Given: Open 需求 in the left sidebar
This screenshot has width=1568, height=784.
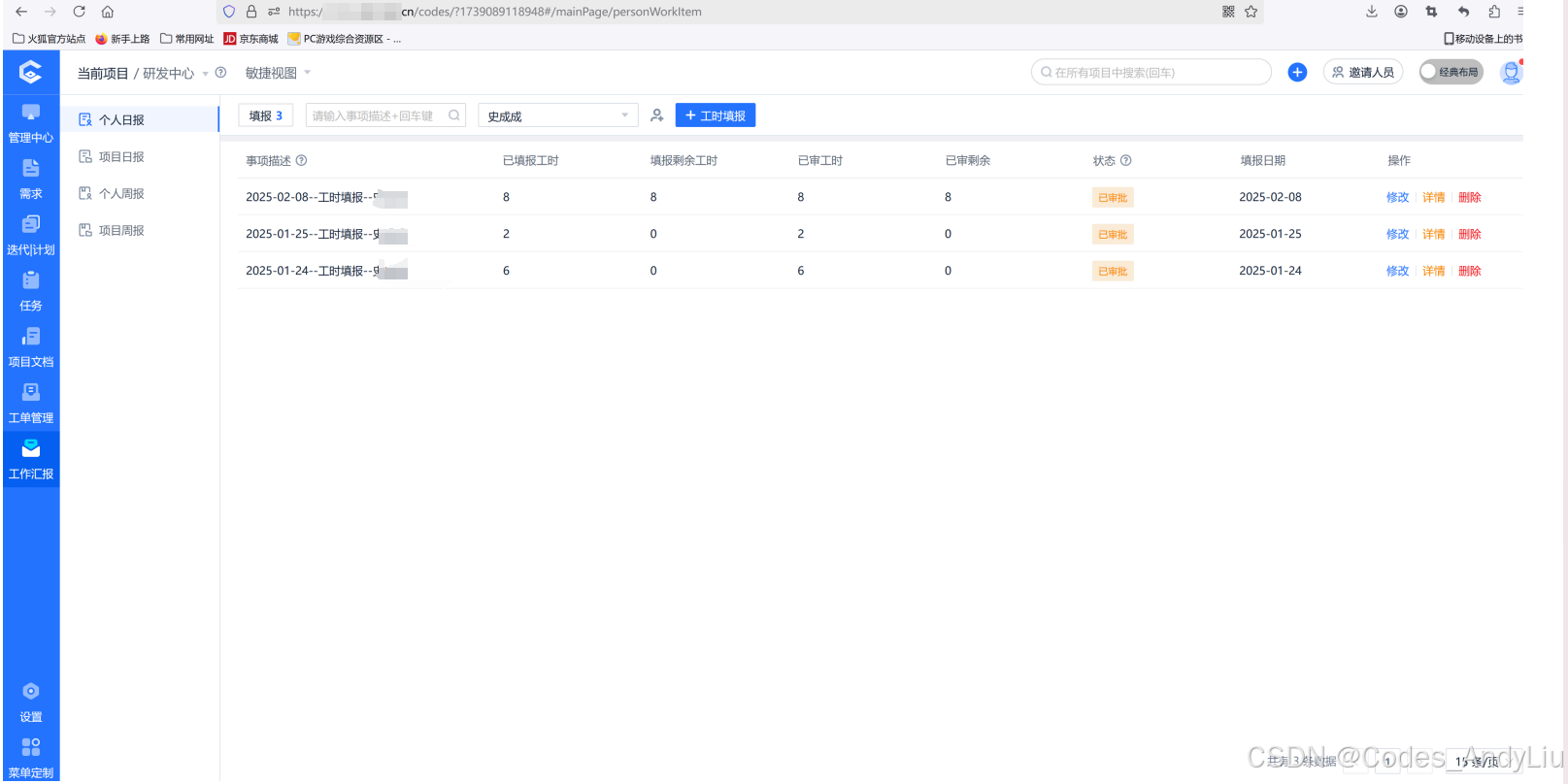Looking at the screenshot, I should click(x=31, y=180).
